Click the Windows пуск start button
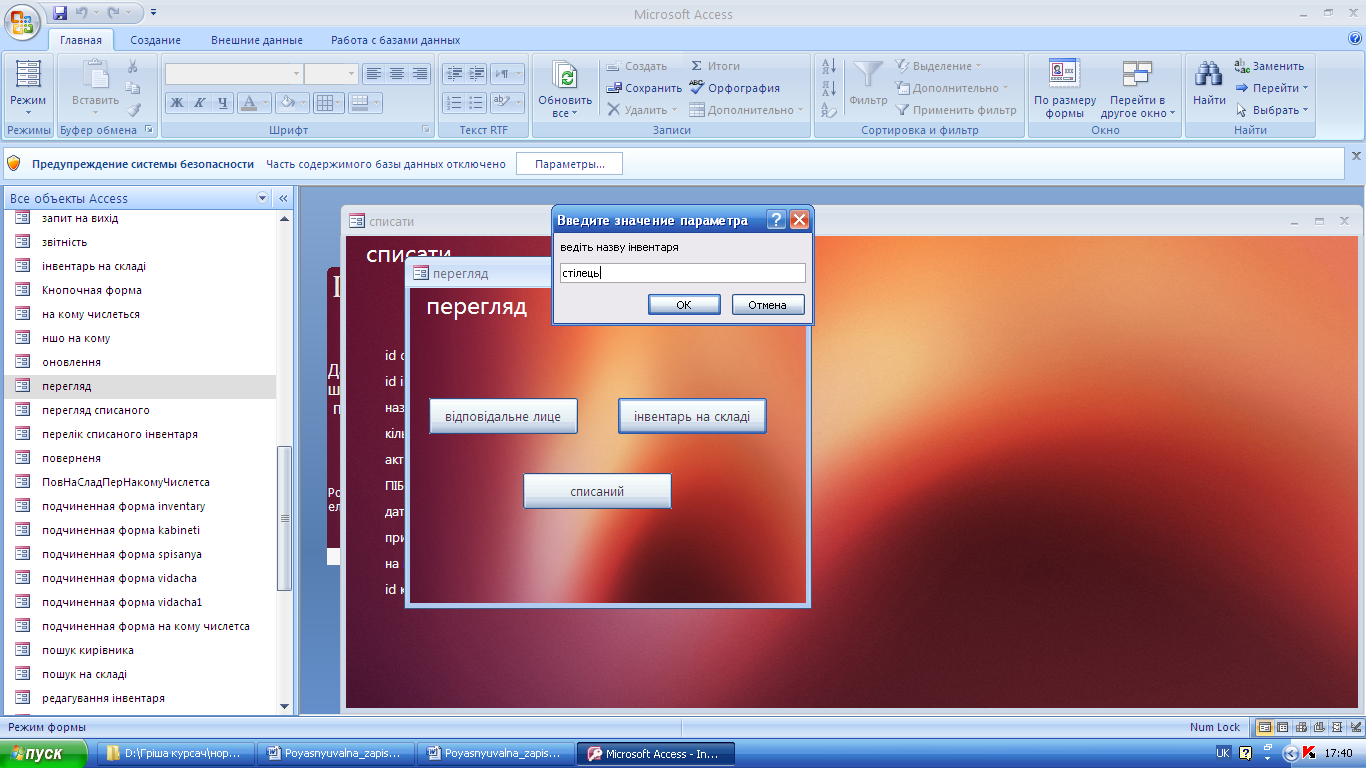The height and width of the screenshot is (768, 1366). (x=45, y=753)
